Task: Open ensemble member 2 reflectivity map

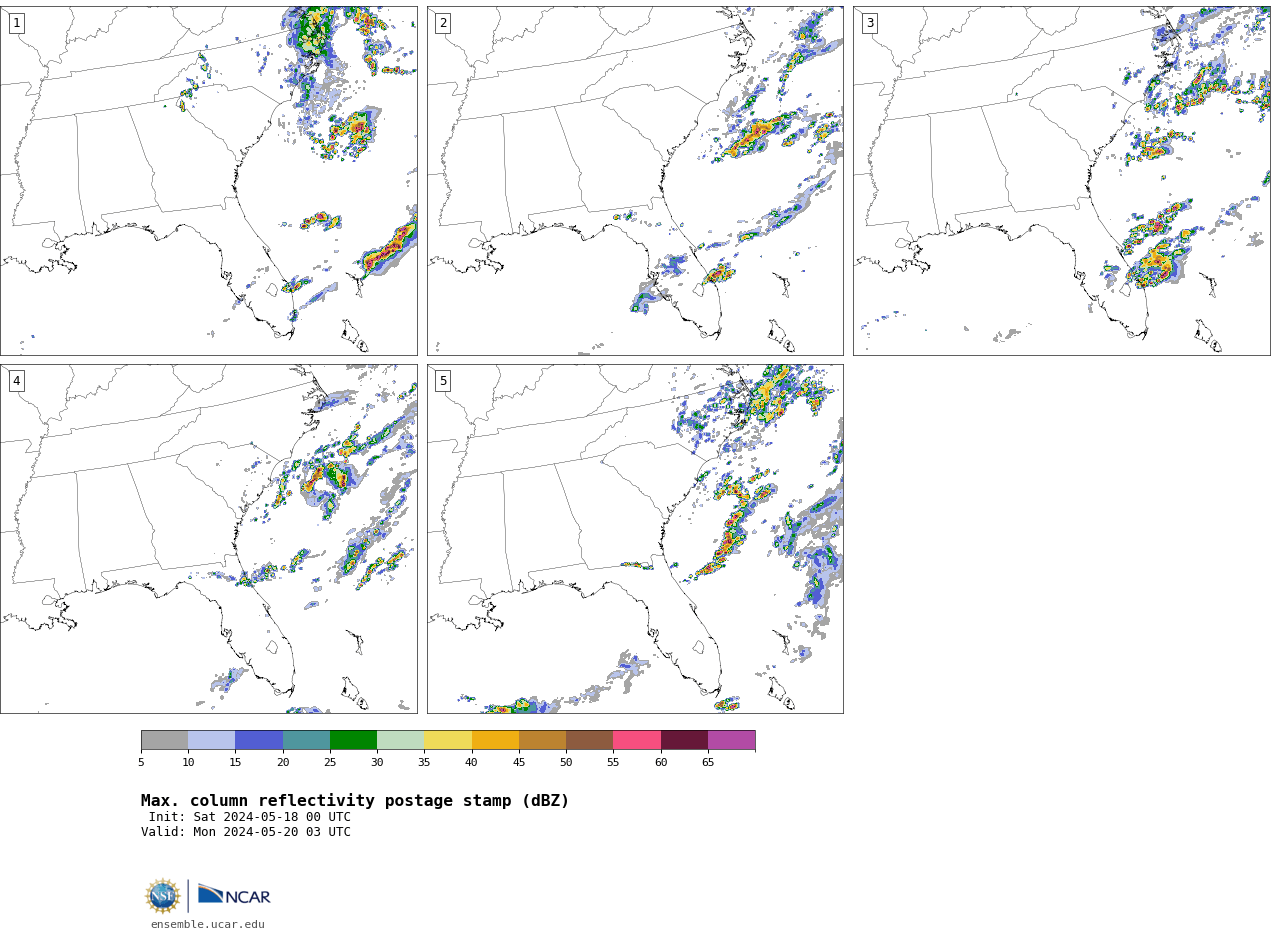Action: [635, 181]
